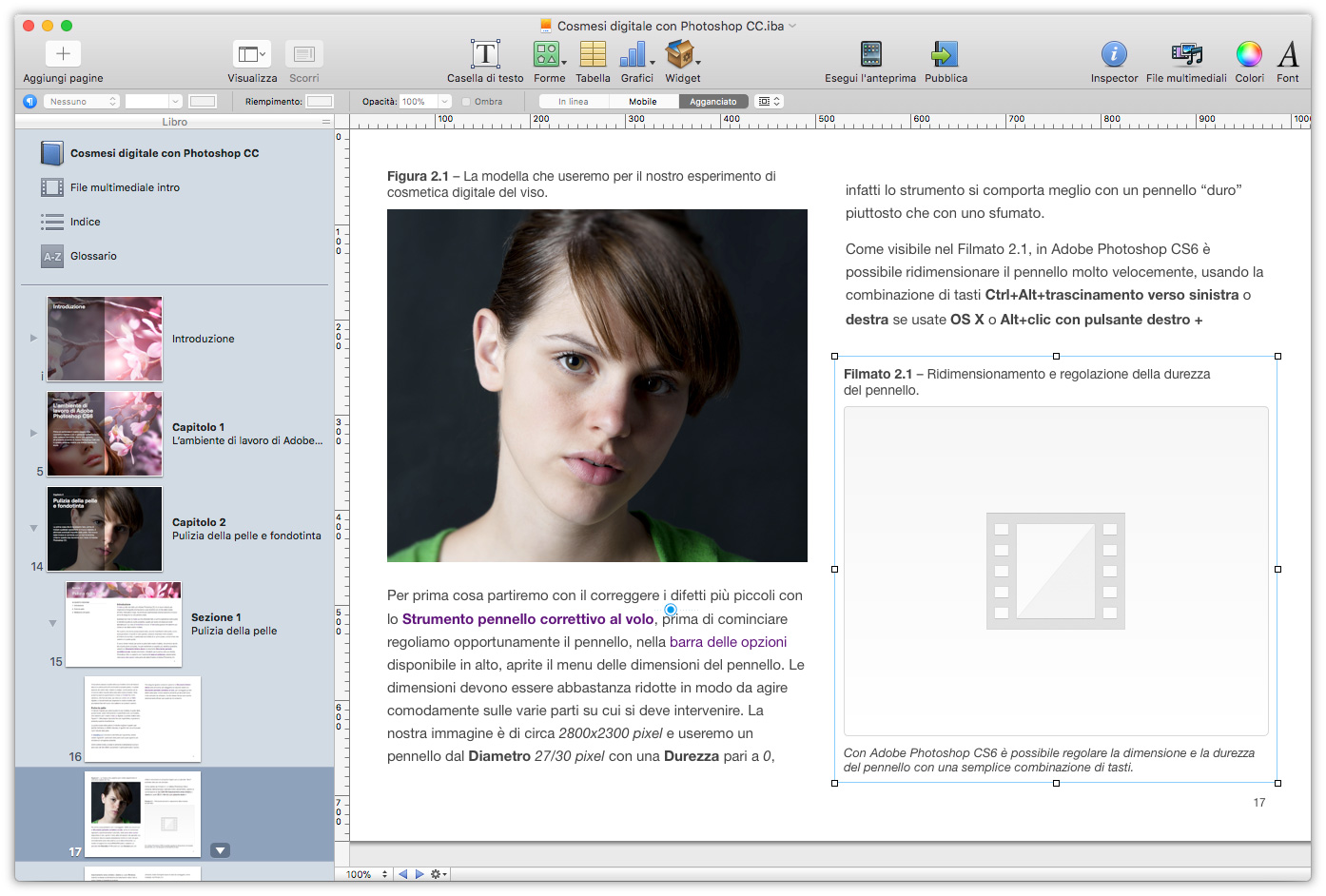Screen dimensions: 1326x896
Task: Select Glossario in the sidebar
Action: (x=93, y=256)
